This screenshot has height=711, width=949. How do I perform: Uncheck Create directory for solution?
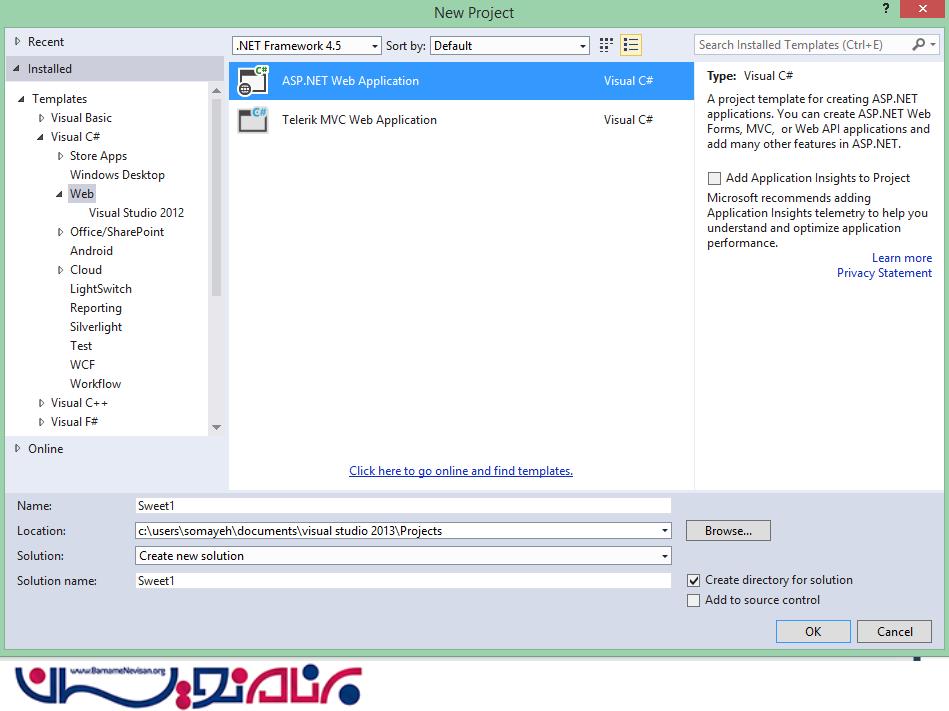coord(694,580)
